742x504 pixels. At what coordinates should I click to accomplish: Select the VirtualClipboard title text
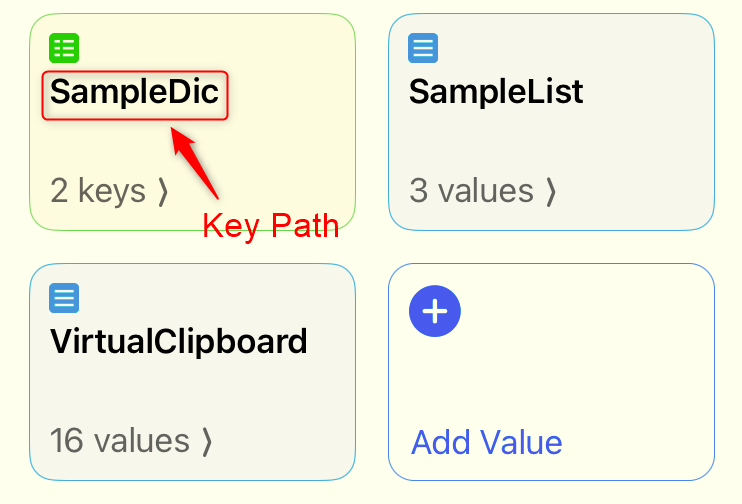point(179,342)
